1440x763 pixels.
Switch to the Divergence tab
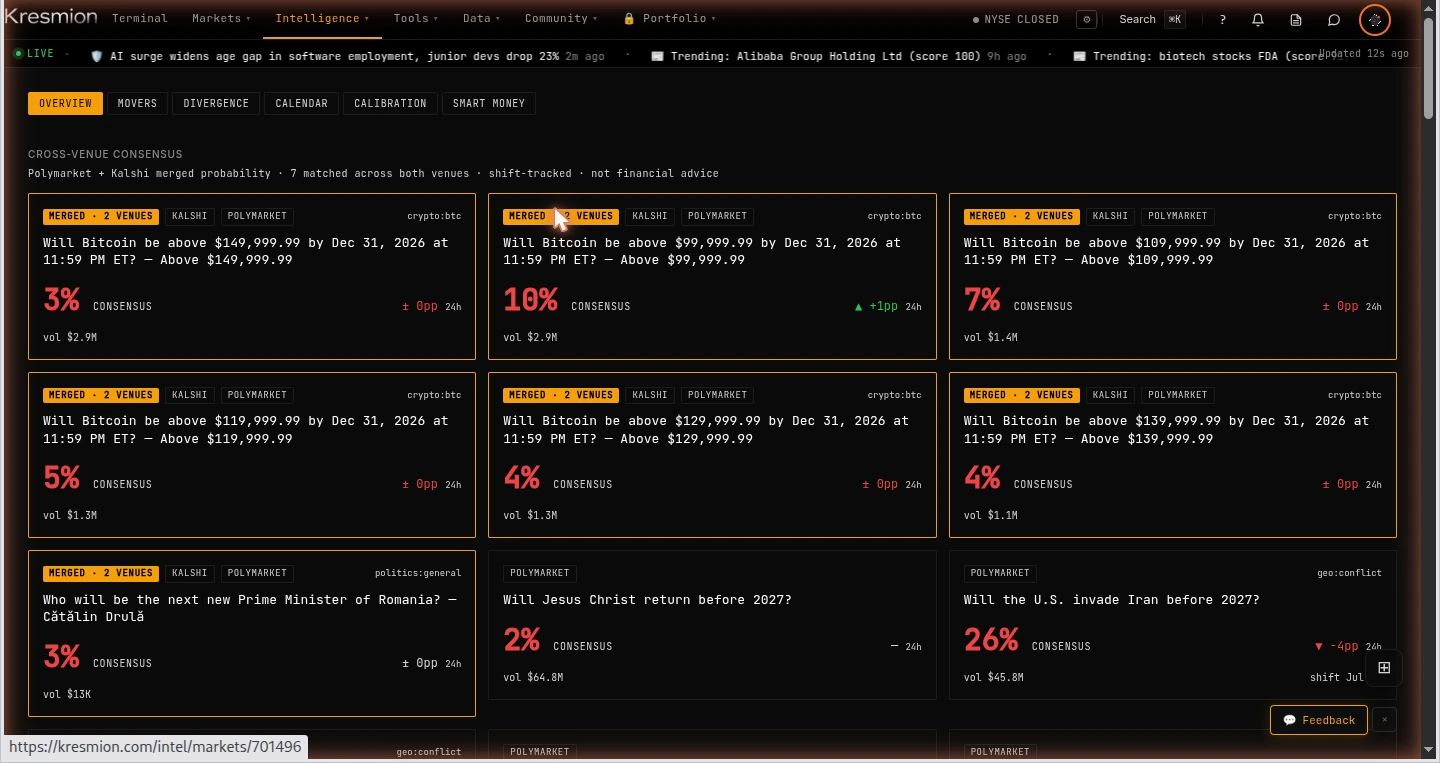click(x=216, y=103)
